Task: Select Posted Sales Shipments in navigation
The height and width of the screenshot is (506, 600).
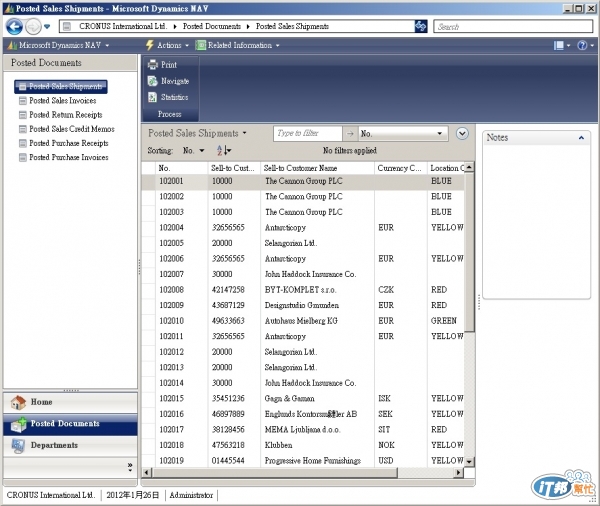Action: click(x=61, y=87)
